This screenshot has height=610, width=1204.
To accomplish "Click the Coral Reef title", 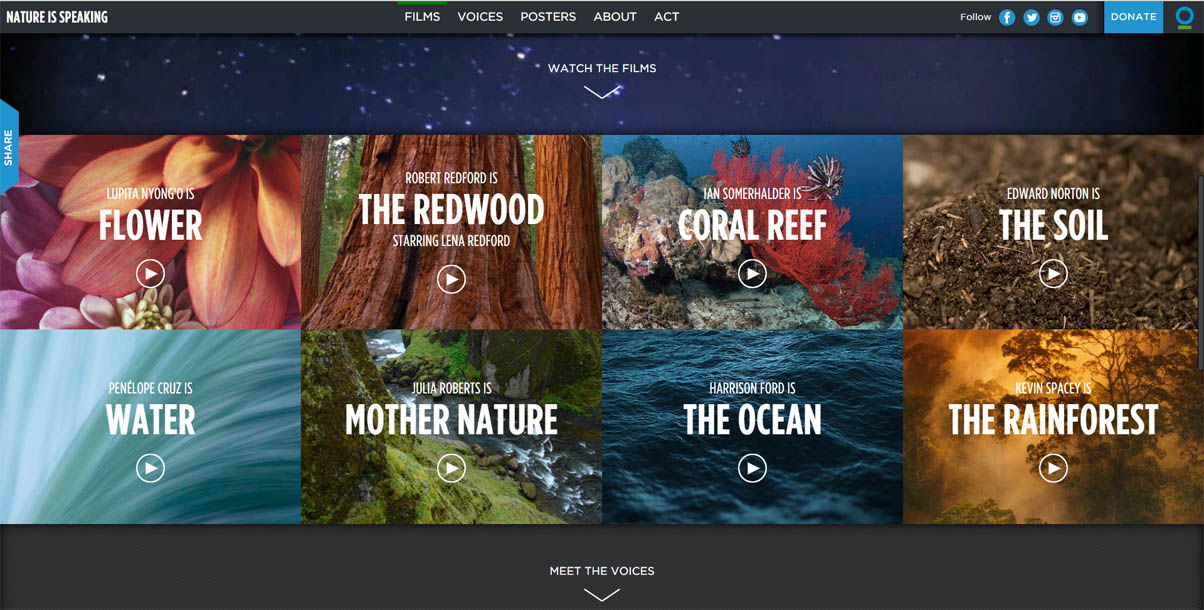I will point(752,226).
